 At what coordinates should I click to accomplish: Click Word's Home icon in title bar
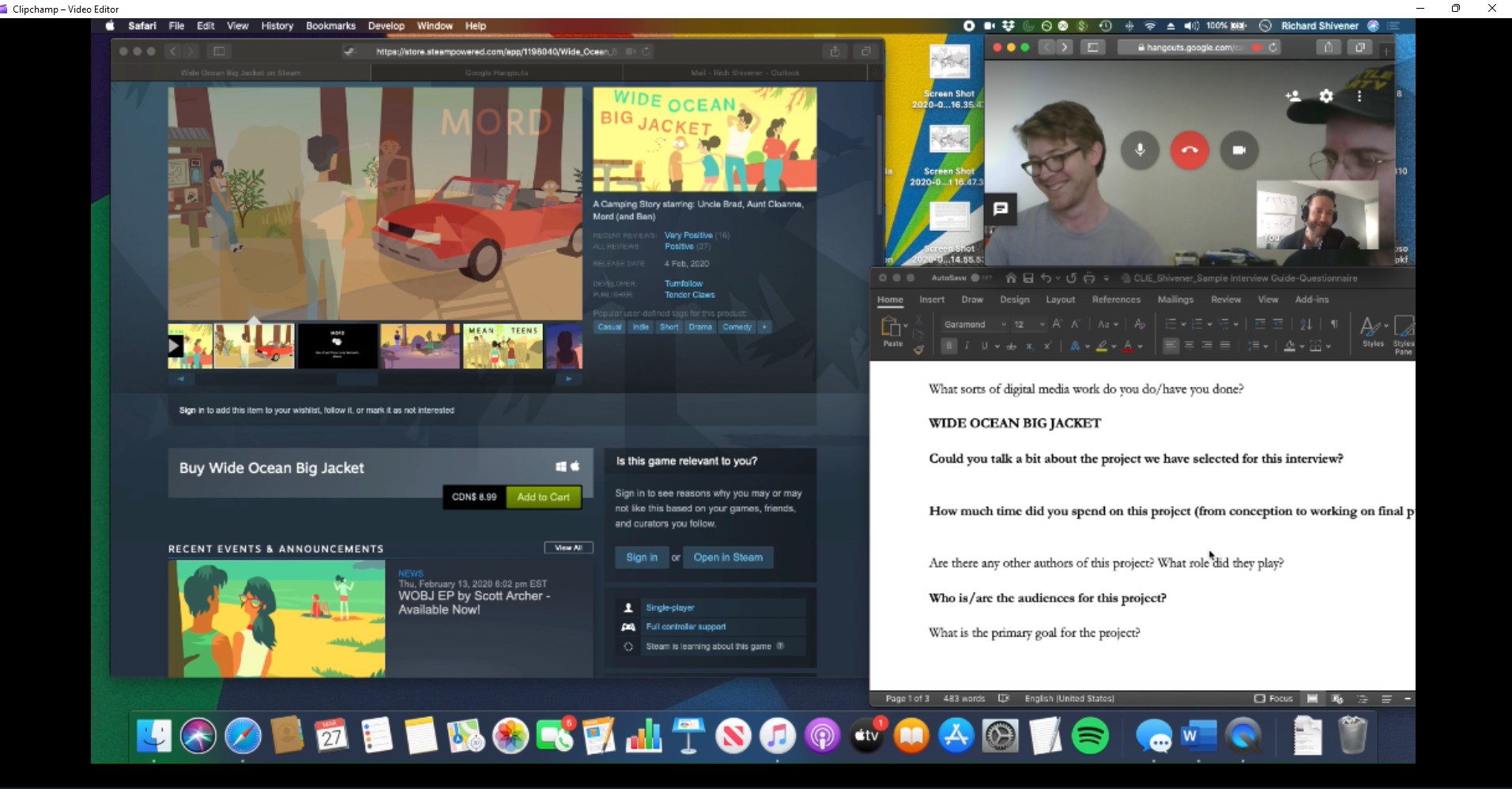point(1011,278)
